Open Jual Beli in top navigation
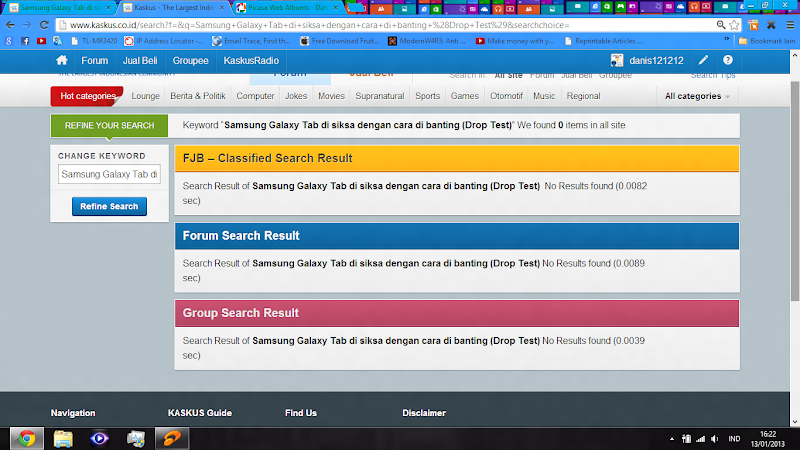The height and width of the screenshot is (450, 800). [x=140, y=60]
